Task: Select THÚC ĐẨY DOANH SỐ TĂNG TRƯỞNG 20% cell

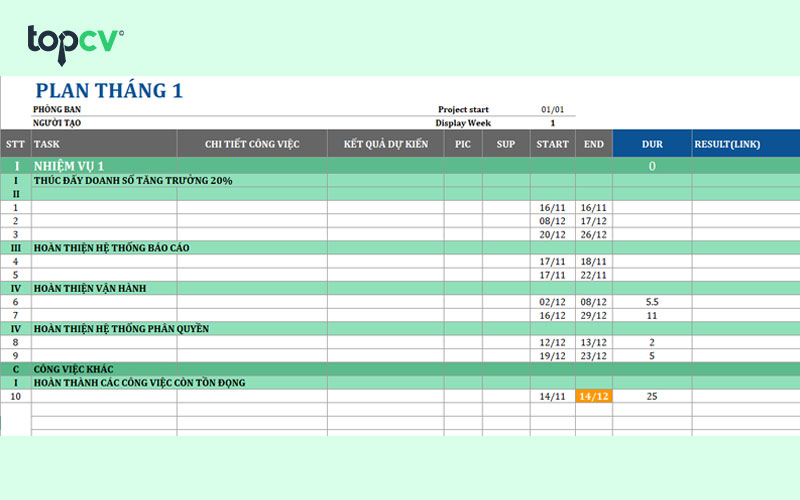Action: [133, 181]
